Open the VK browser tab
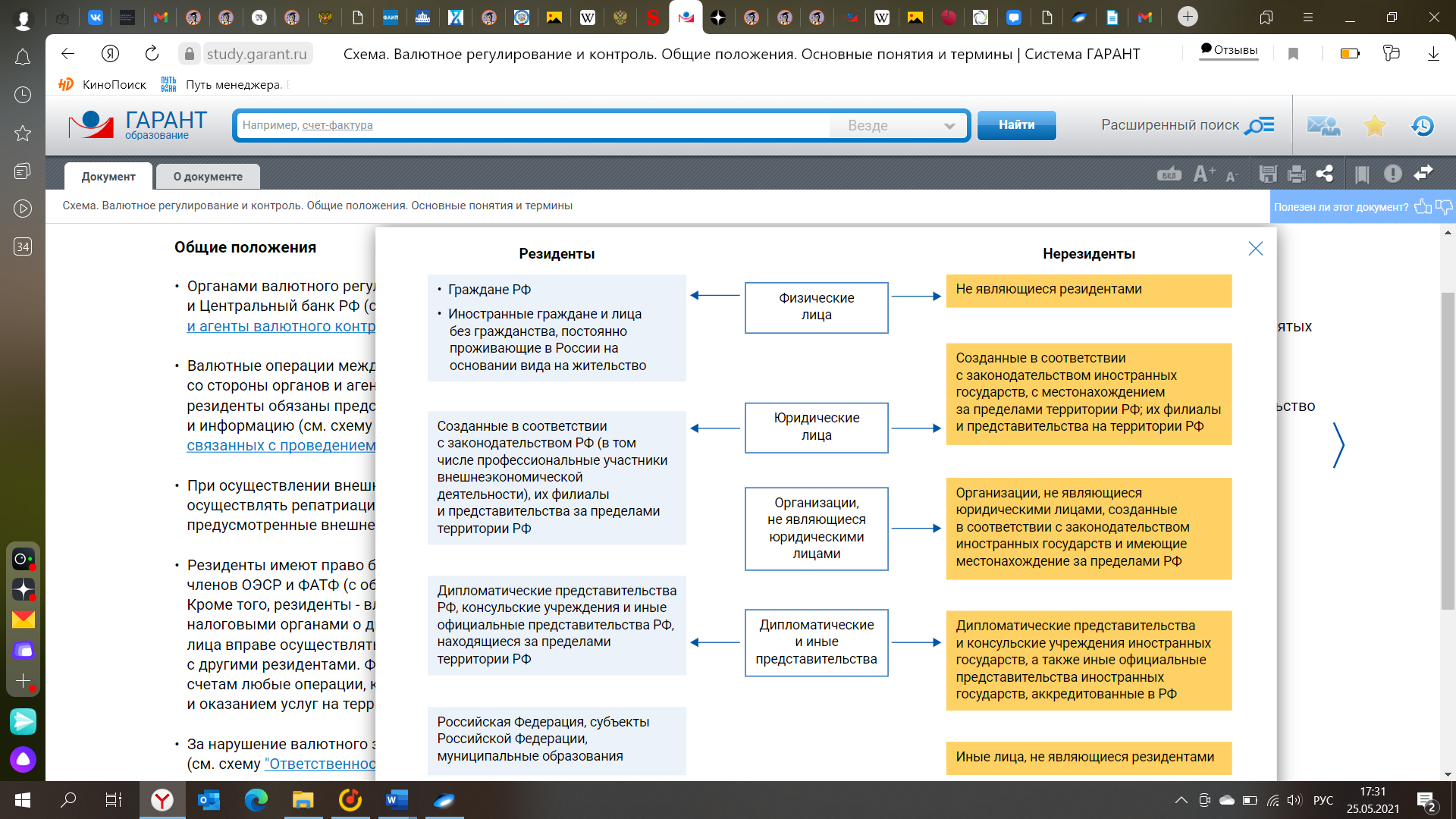The height and width of the screenshot is (819, 1456). coord(96,17)
